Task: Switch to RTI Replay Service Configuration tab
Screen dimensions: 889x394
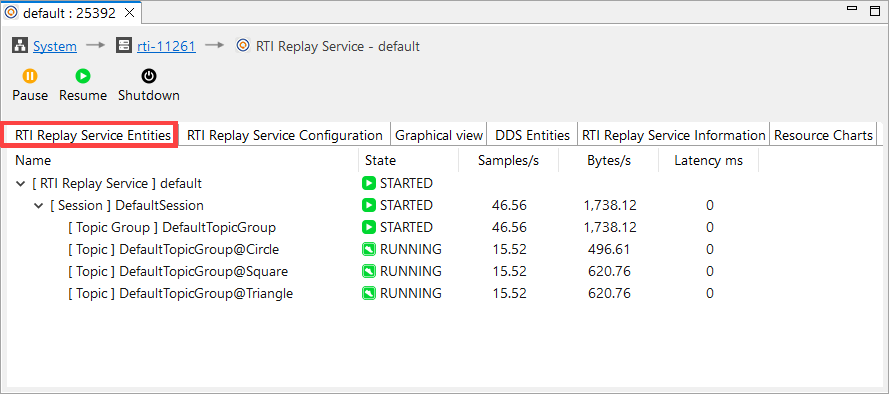Action: [285, 135]
